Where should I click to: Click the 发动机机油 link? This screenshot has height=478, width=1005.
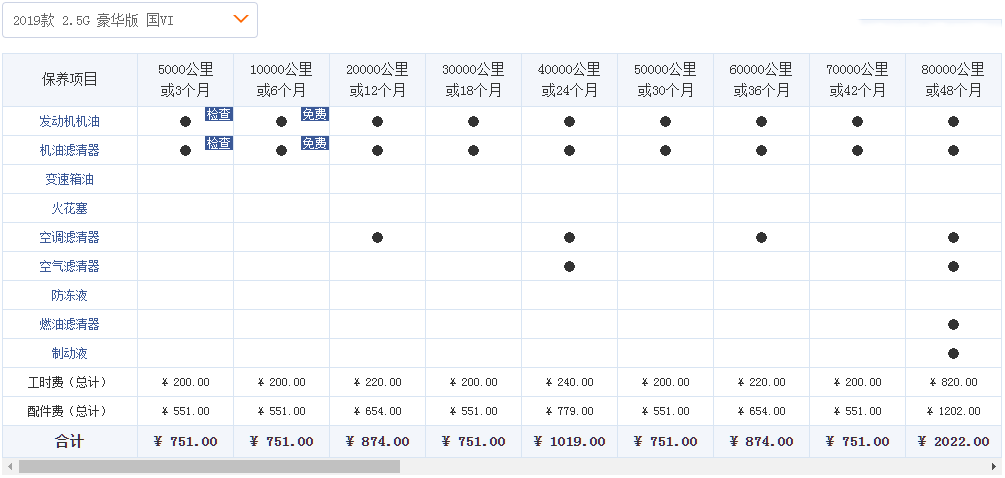69,121
